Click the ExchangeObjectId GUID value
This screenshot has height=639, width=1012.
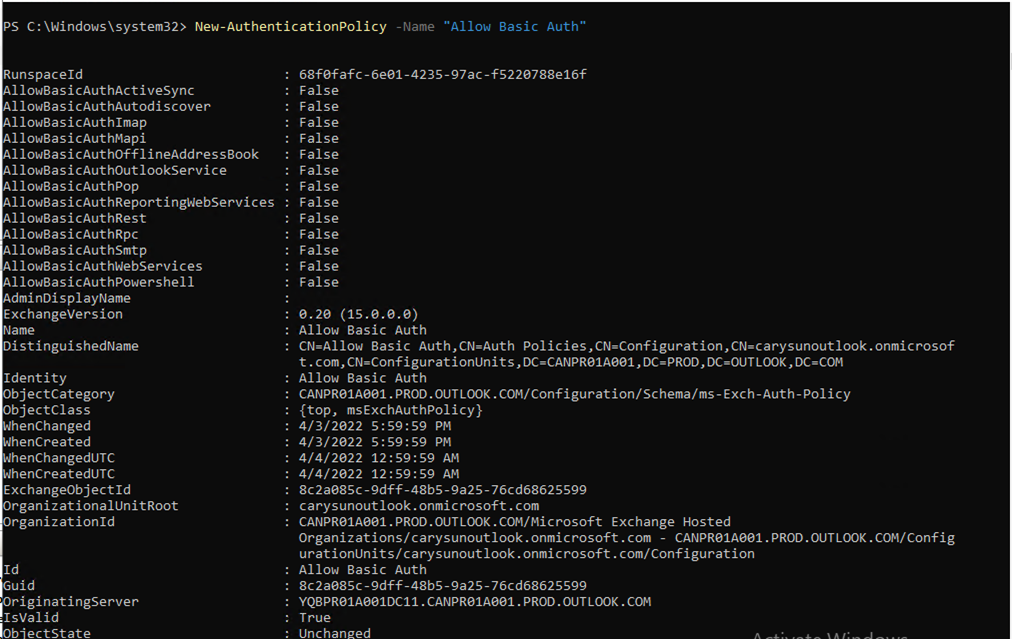tap(442, 491)
